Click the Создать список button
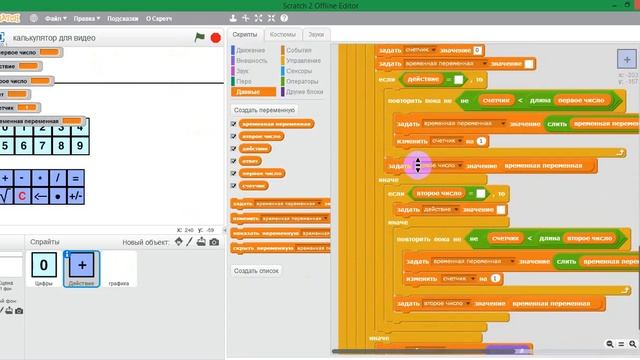 [x=256, y=271]
